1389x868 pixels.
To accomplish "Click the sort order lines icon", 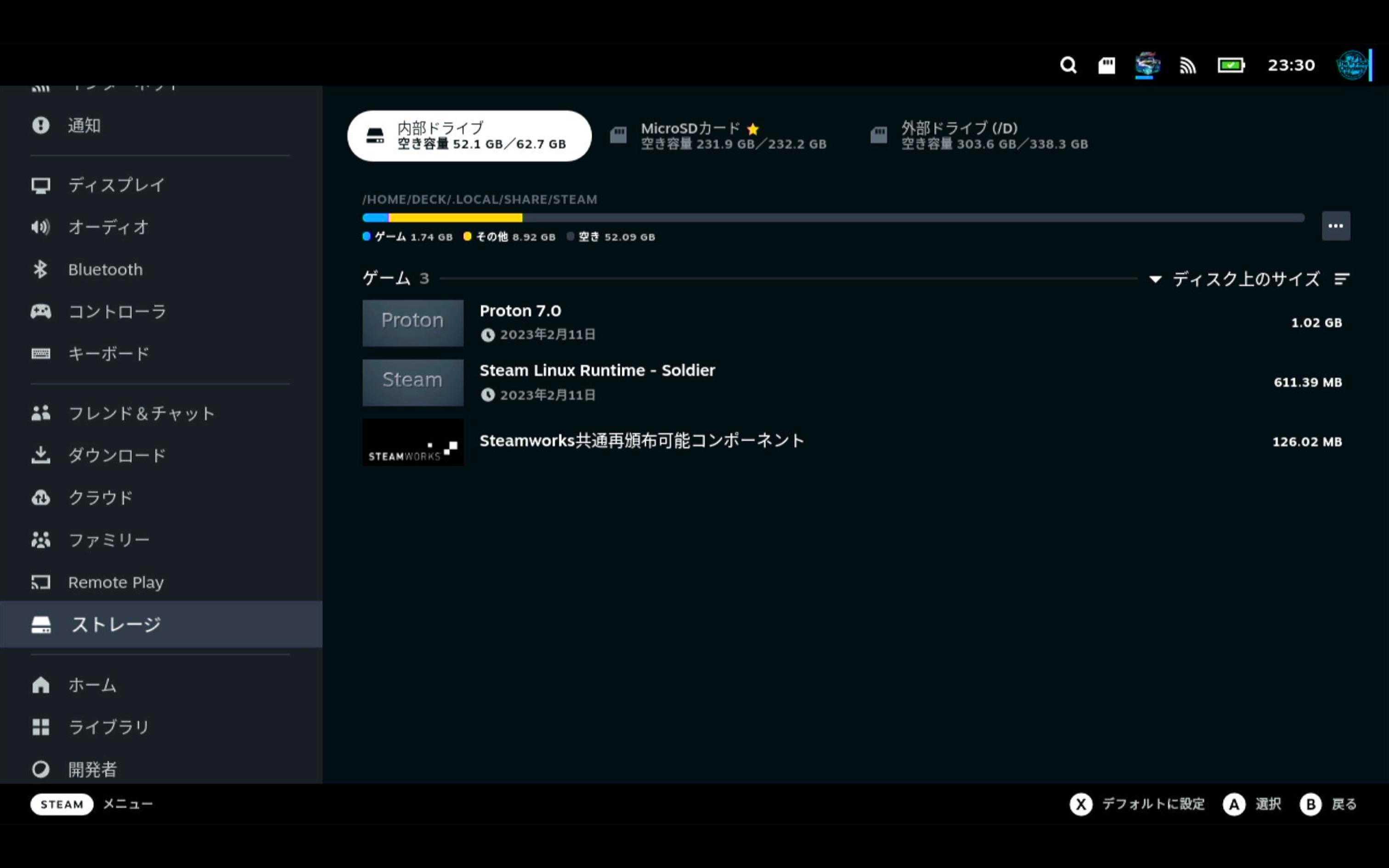I will pyautogui.click(x=1341, y=279).
